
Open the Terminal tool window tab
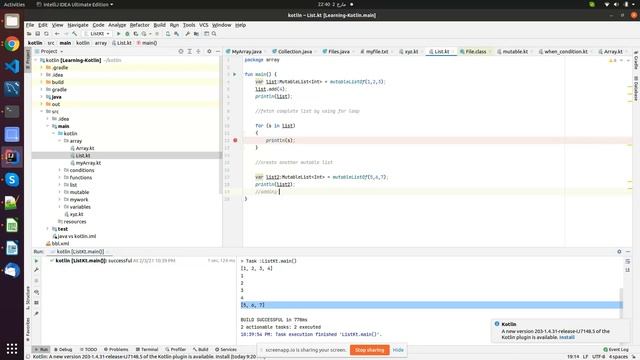[147, 349]
